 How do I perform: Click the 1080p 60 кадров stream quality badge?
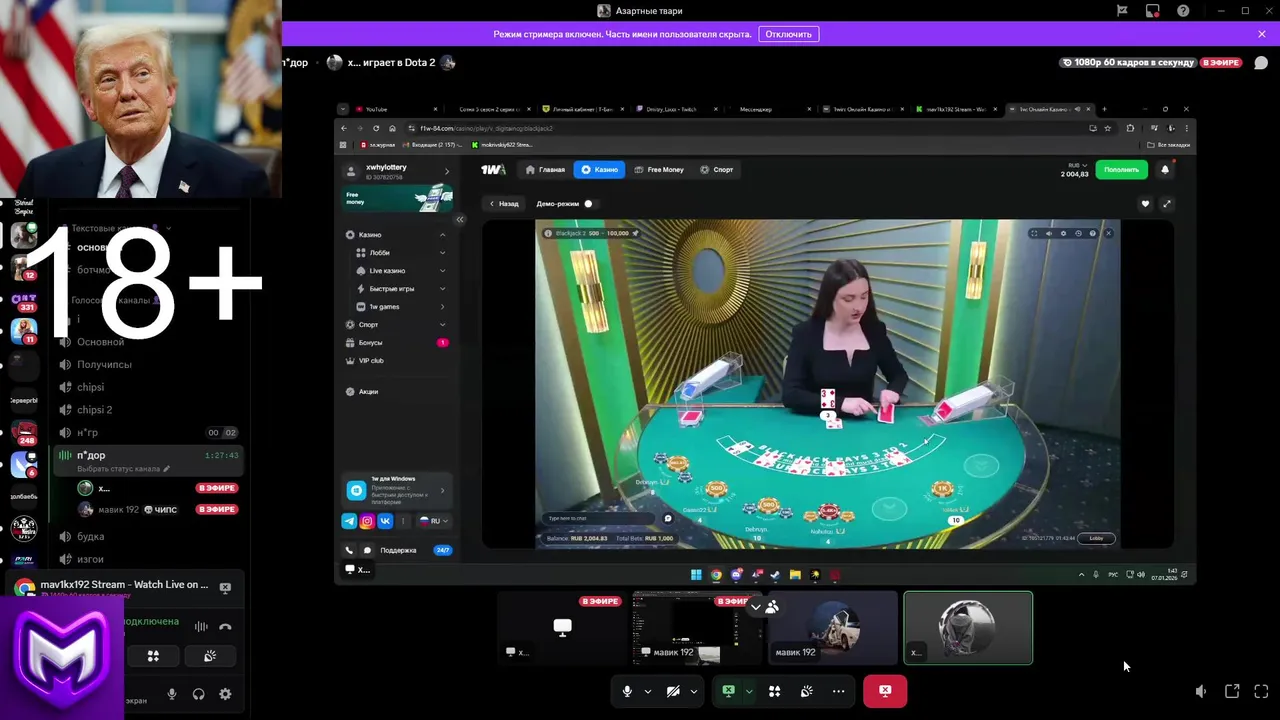[1128, 63]
